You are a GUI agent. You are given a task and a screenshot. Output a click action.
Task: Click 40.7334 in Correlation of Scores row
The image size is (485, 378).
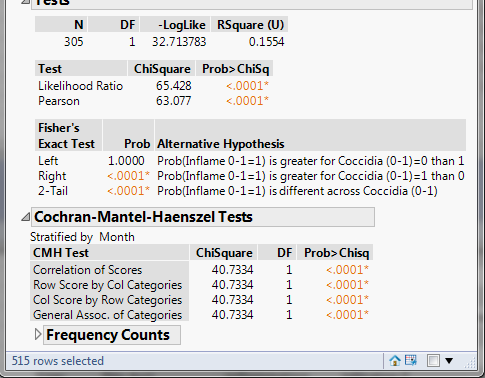[232, 270]
